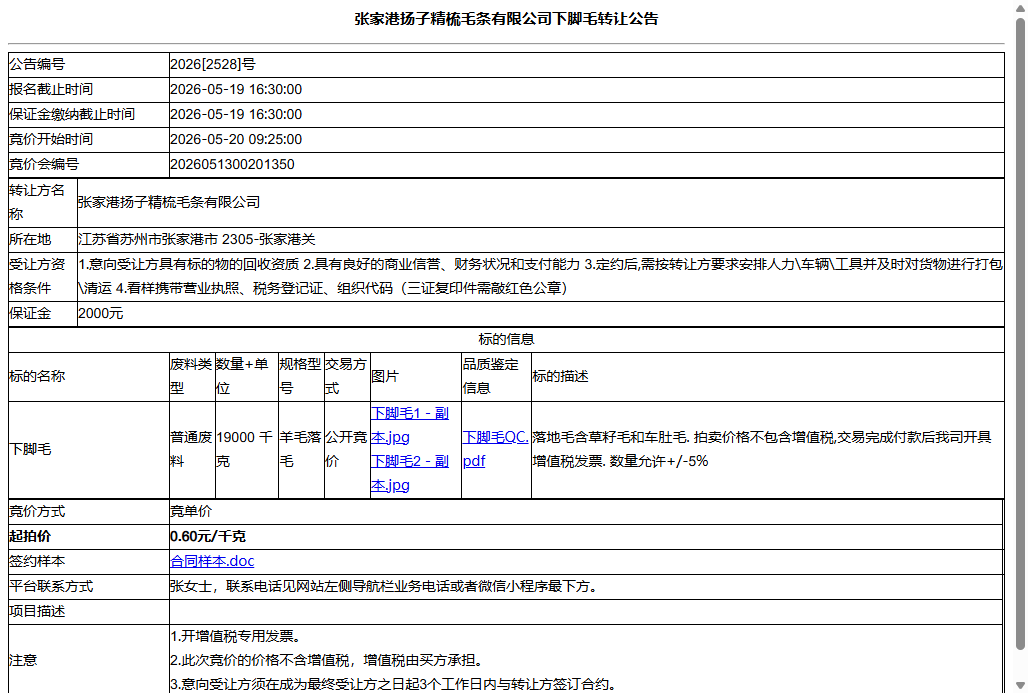Click the 保证金缴纳截止时间 label cell
This screenshot has width=1028, height=693.
point(89,114)
